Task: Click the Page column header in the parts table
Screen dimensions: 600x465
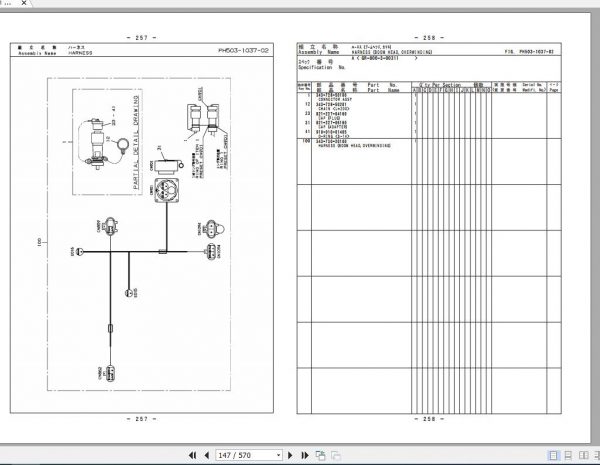Action: [x=554, y=90]
